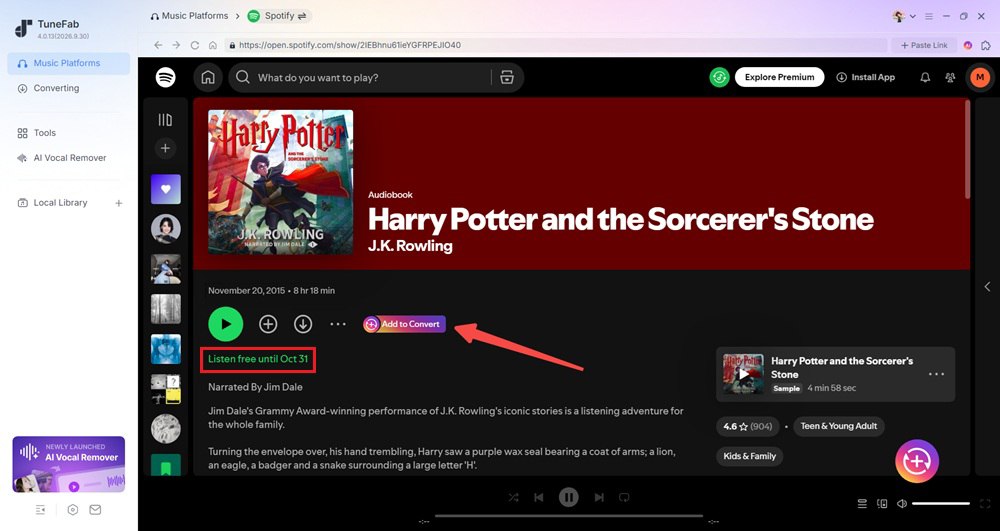The height and width of the screenshot is (531, 1000).
Task: Open settings hexagon icon at sidebar bottom
Action: click(73, 510)
